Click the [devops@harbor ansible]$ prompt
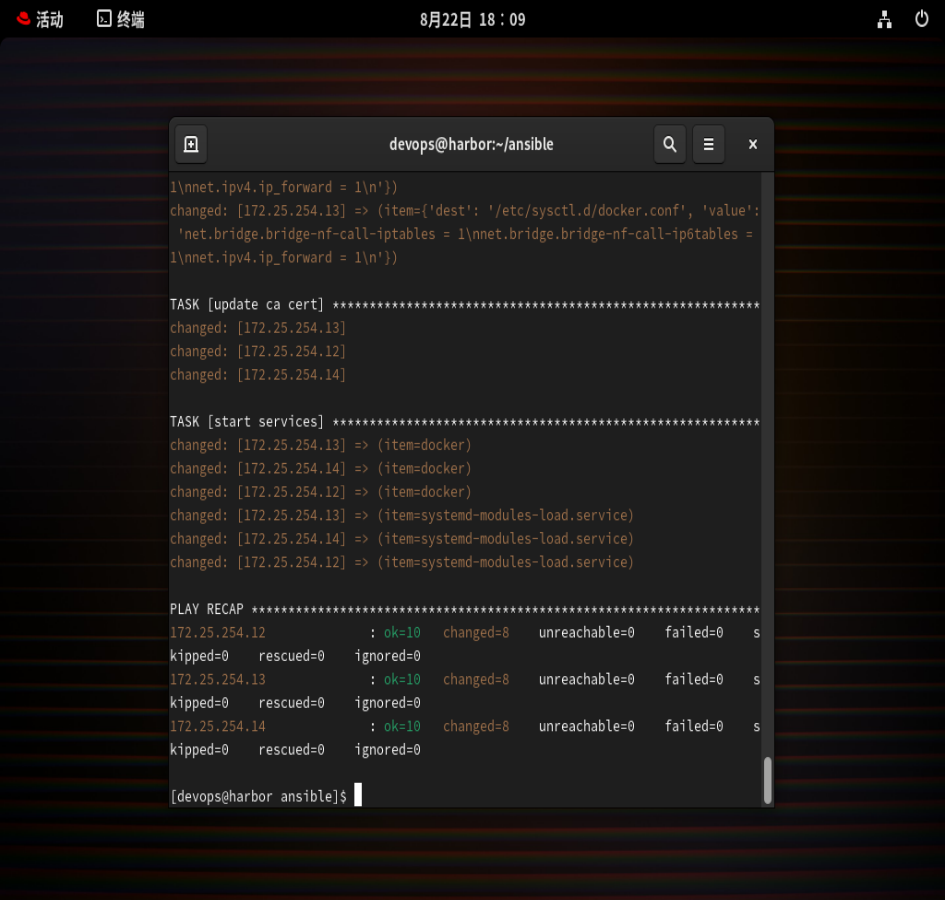The image size is (945, 900). 259,796
